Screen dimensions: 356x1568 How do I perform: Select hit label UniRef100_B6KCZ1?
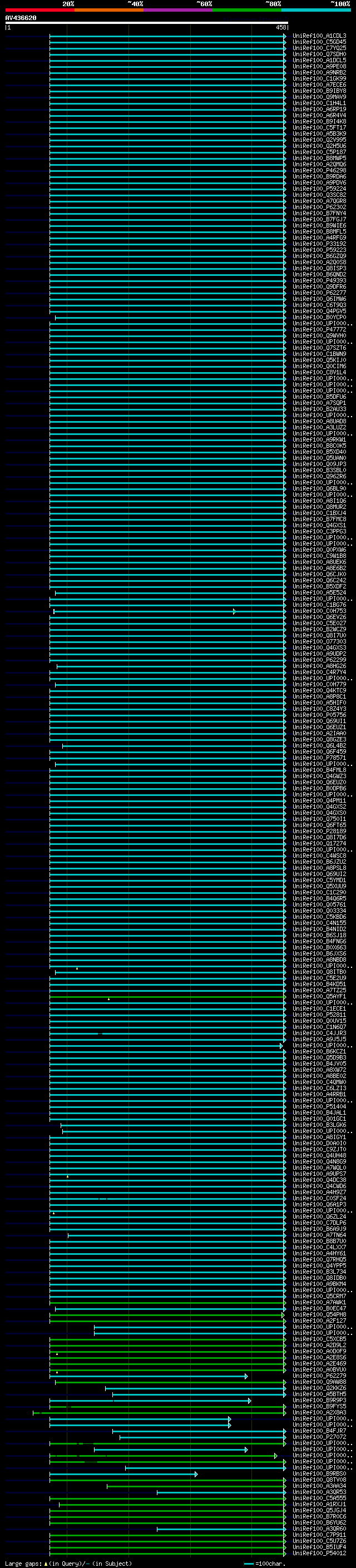(319, 1051)
